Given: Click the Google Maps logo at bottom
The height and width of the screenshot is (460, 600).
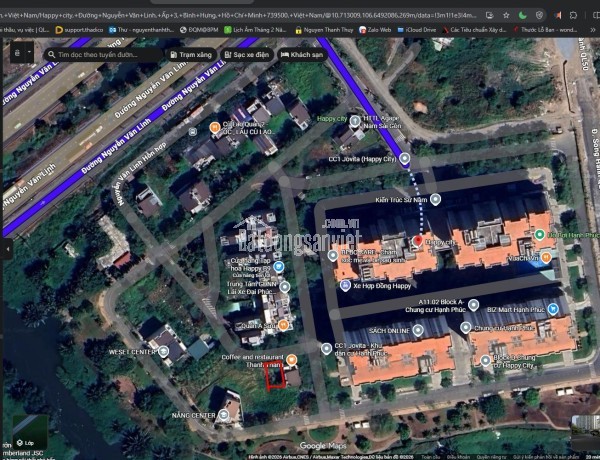Looking at the screenshot, I should point(323,446).
